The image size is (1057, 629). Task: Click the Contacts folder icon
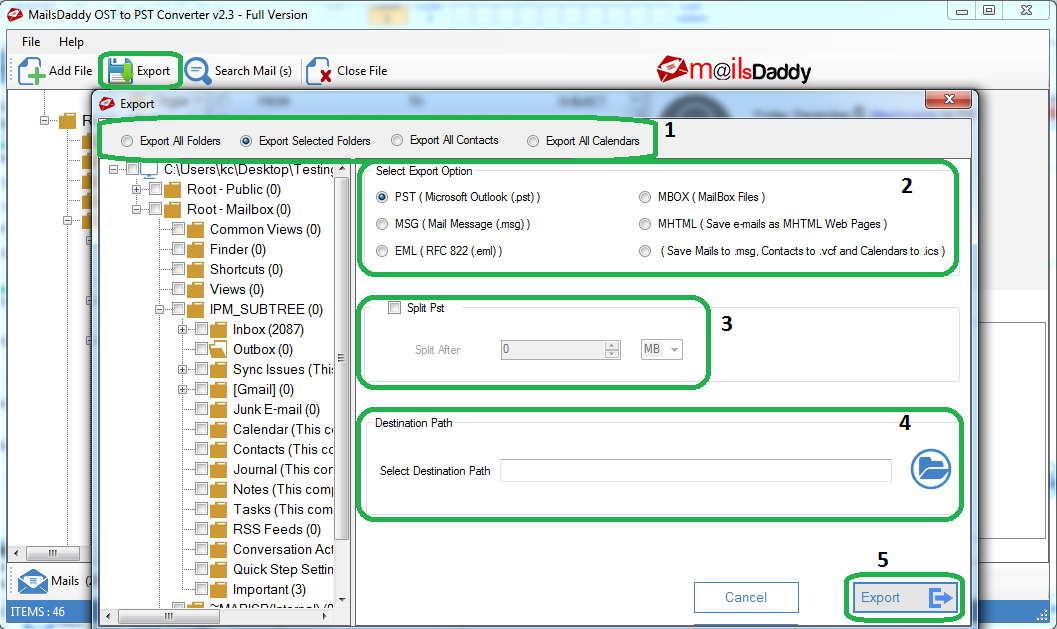pyautogui.click(x=218, y=450)
